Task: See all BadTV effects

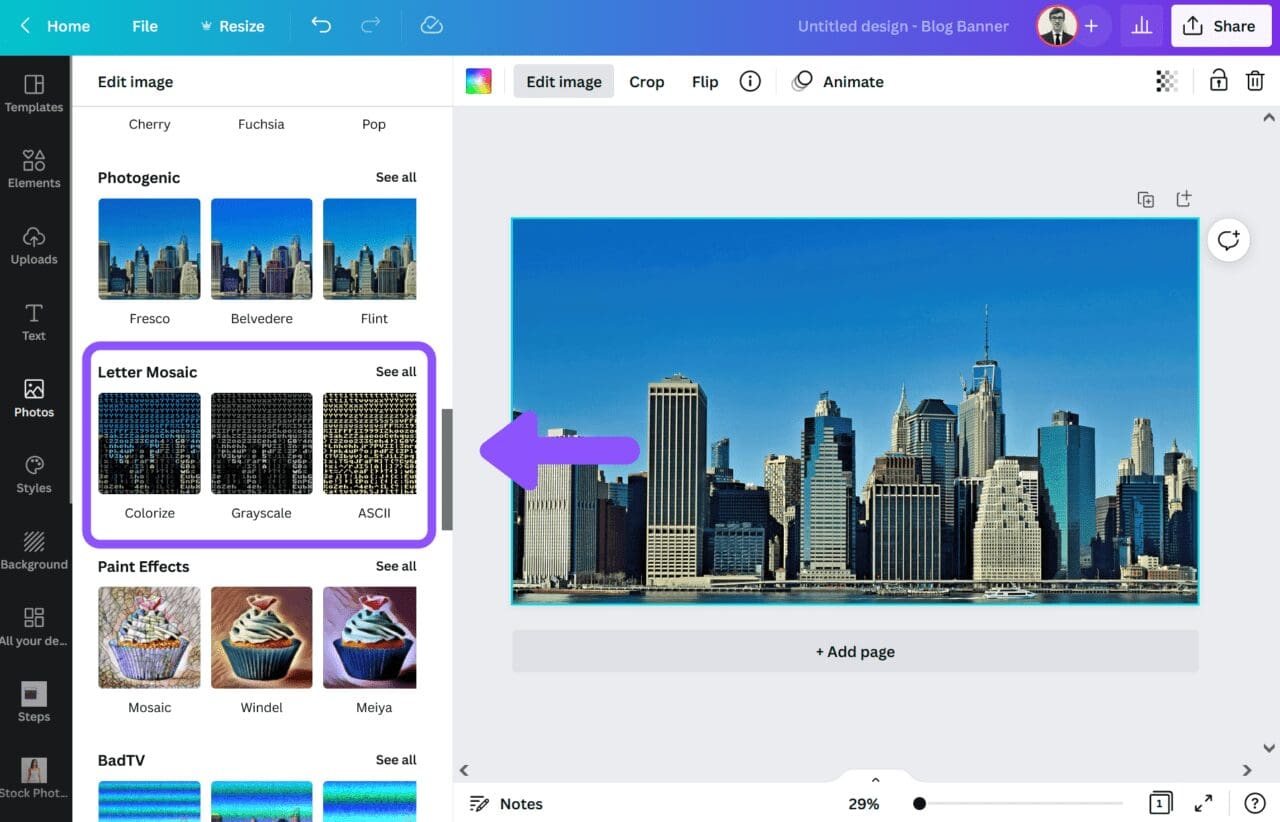Action: (x=396, y=760)
